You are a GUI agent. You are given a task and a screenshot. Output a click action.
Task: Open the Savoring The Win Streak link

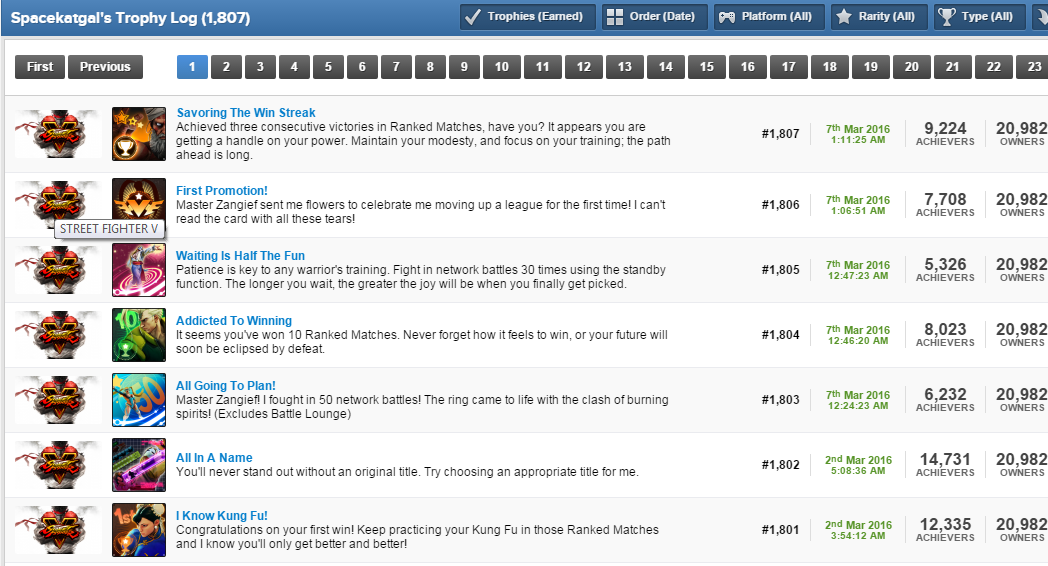246,113
